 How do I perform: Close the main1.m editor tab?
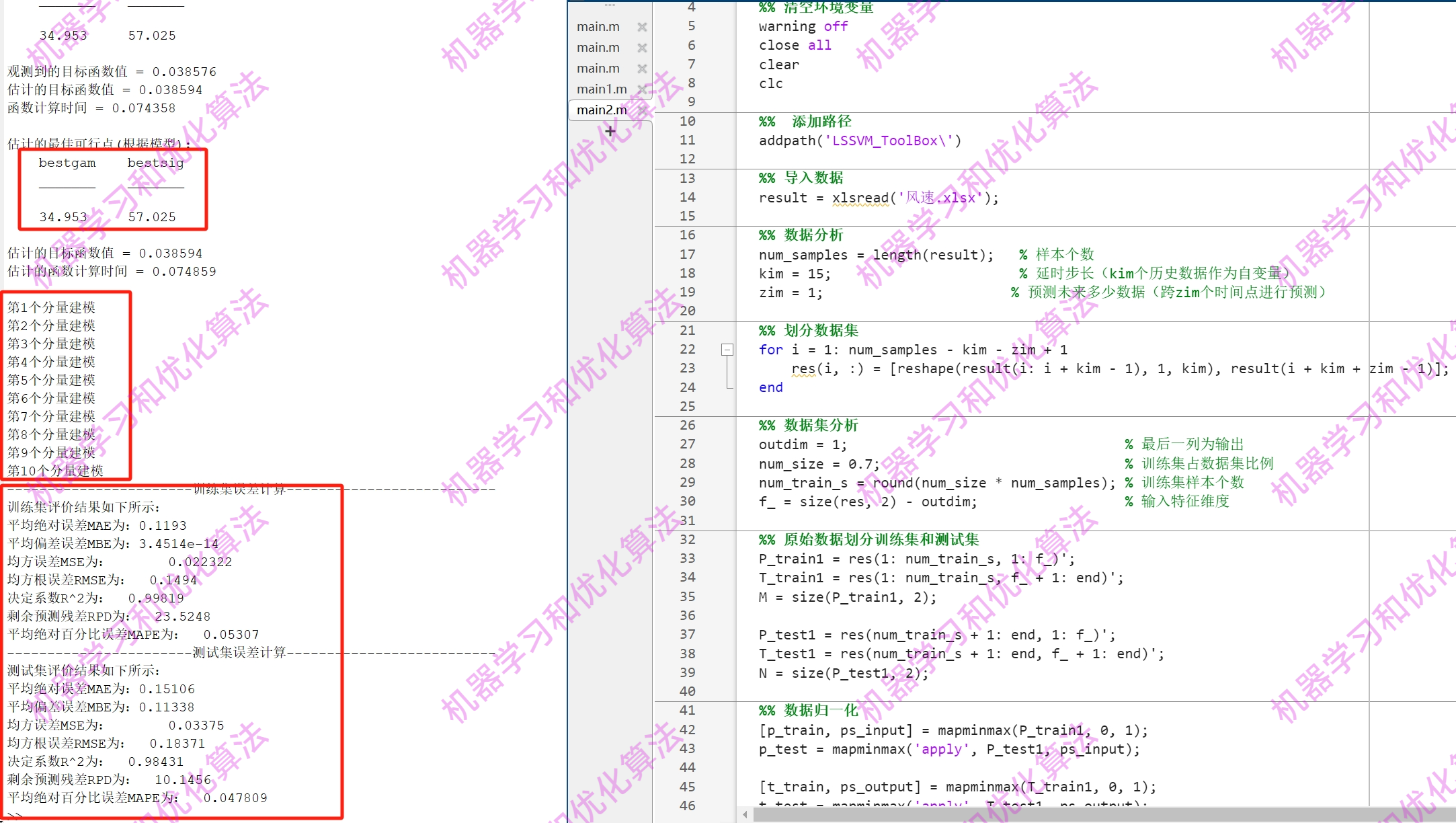coord(642,89)
